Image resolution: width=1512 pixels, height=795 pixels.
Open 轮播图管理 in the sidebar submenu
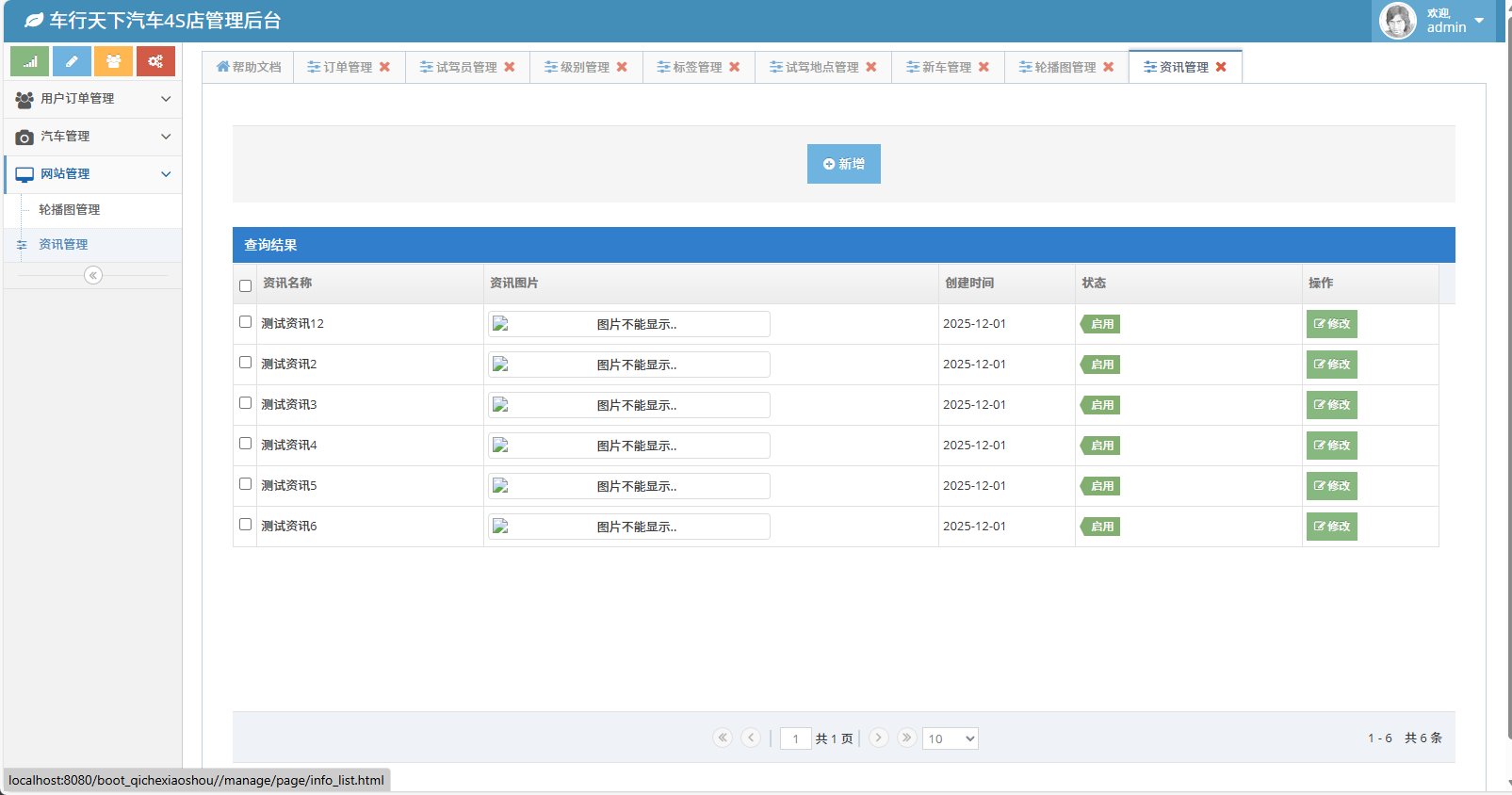[70, 210]
